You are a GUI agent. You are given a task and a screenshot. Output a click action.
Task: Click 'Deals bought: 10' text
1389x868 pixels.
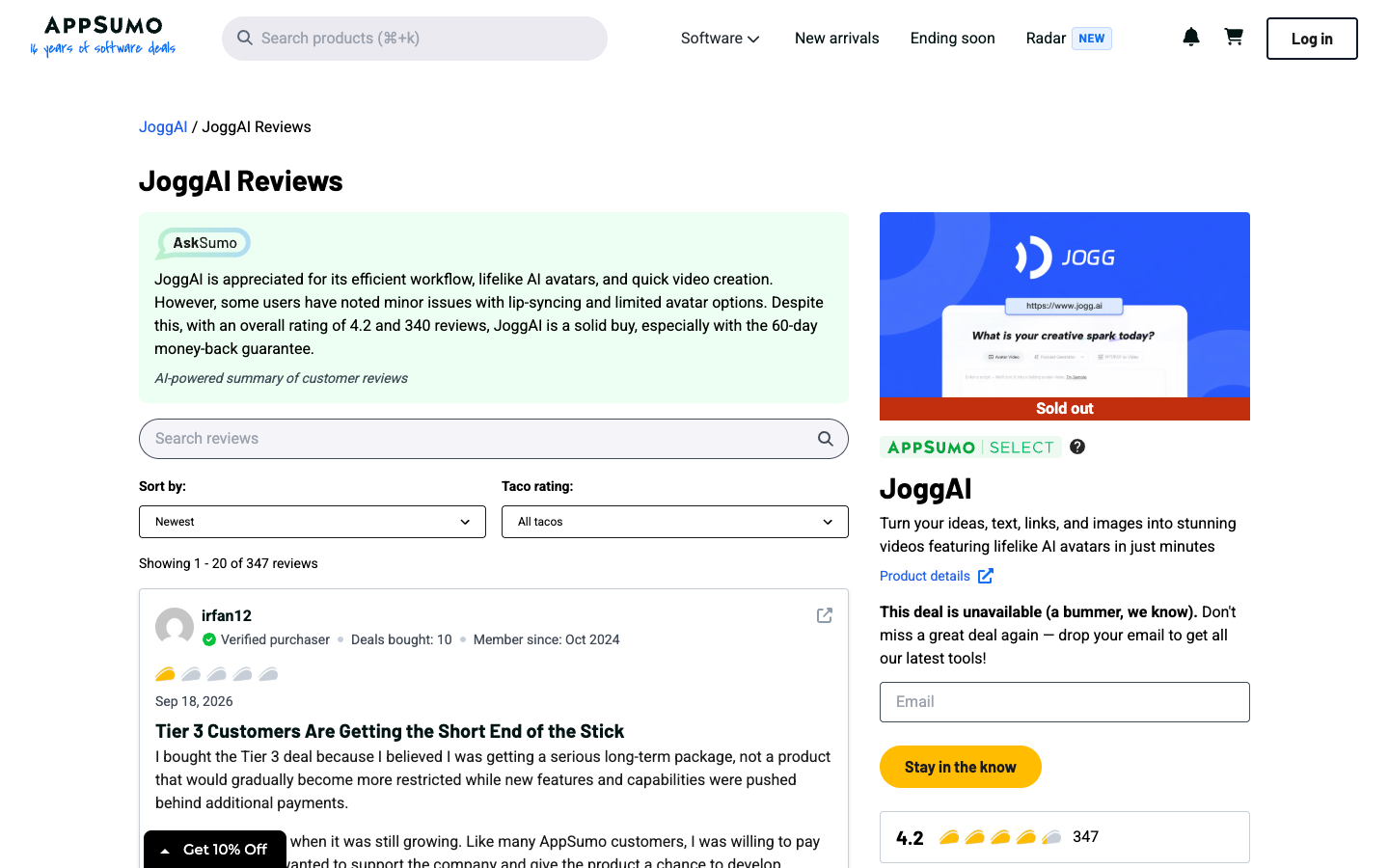(x=401, y=639)
